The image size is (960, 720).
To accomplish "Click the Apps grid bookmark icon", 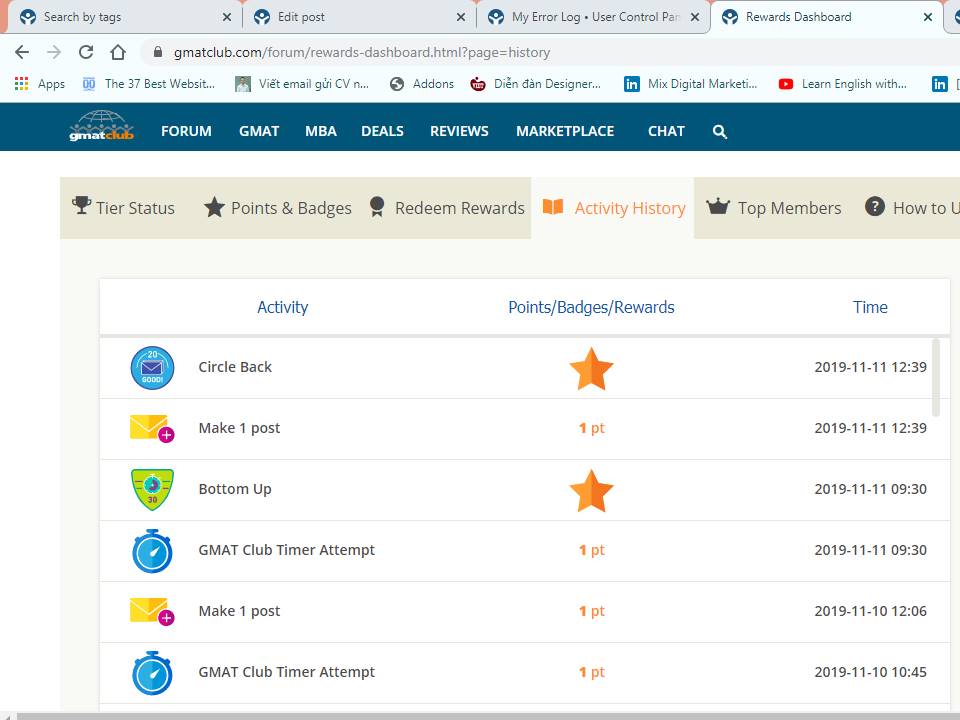I will point(21,84).
